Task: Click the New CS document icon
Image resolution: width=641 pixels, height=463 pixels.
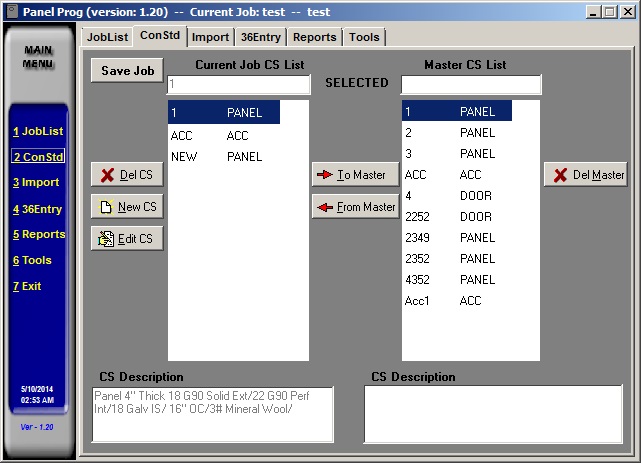Action: coord(105,207)
